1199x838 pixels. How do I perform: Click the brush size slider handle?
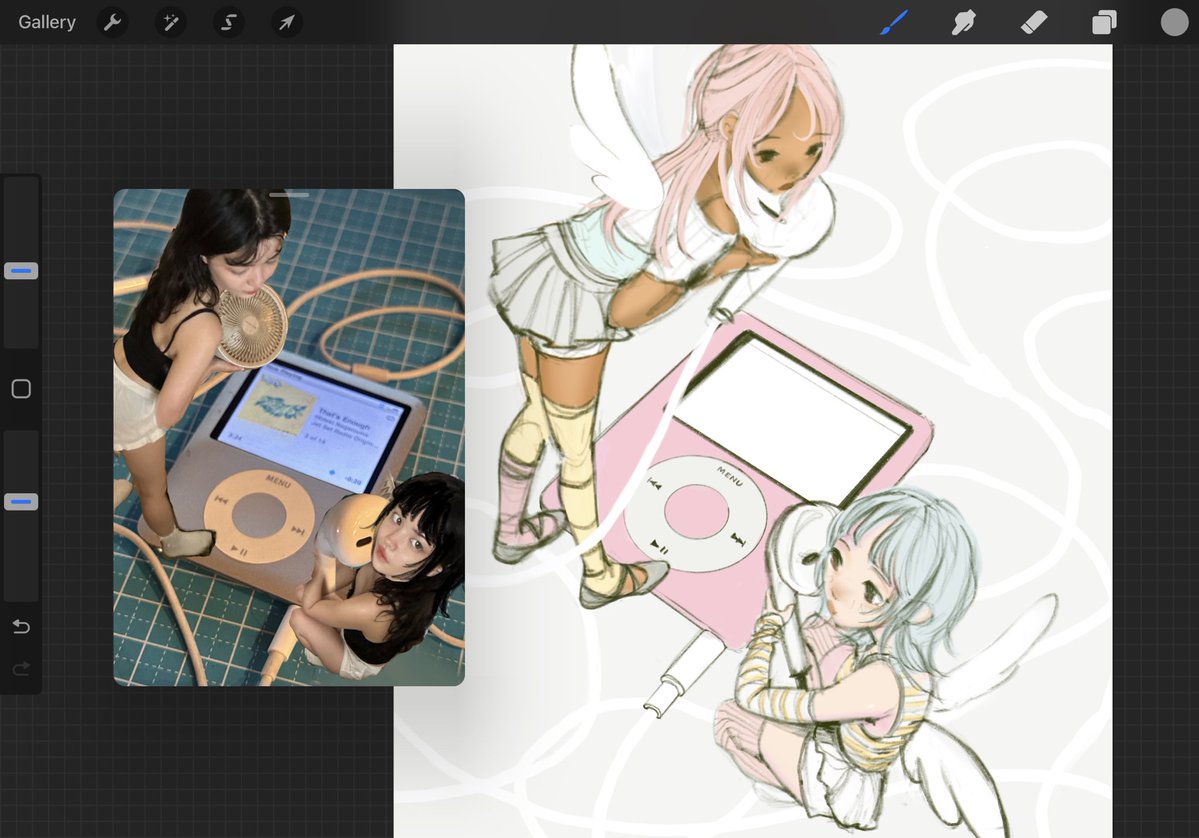coord(21,271)
